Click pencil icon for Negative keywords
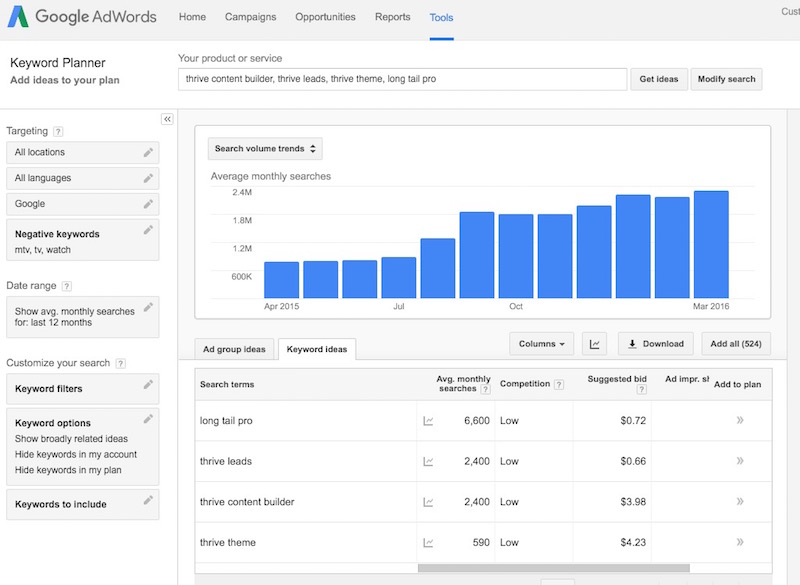 coord(148,230)
